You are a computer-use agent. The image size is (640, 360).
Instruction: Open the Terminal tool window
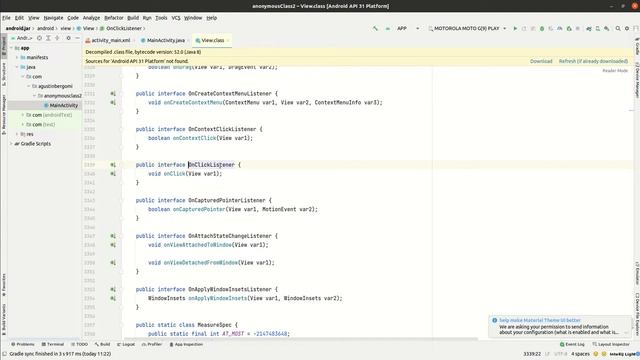coord(53,344)
